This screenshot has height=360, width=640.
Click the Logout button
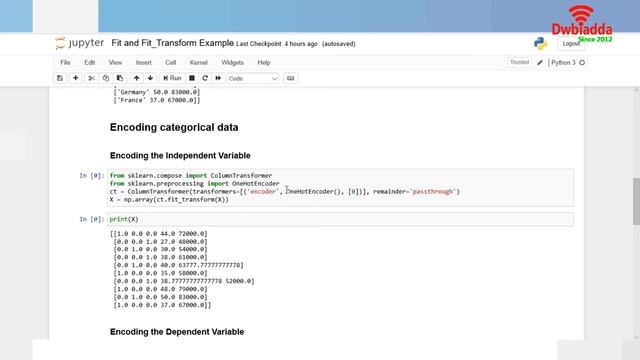point(571,44)
